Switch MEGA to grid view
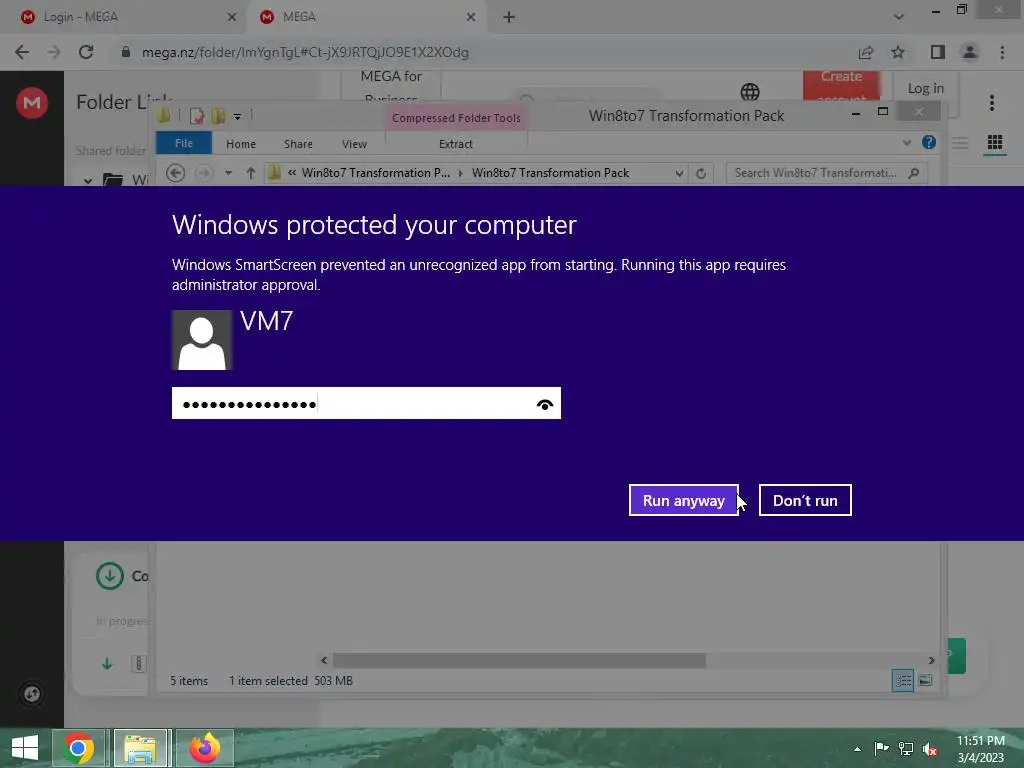 tap(995, 142)
